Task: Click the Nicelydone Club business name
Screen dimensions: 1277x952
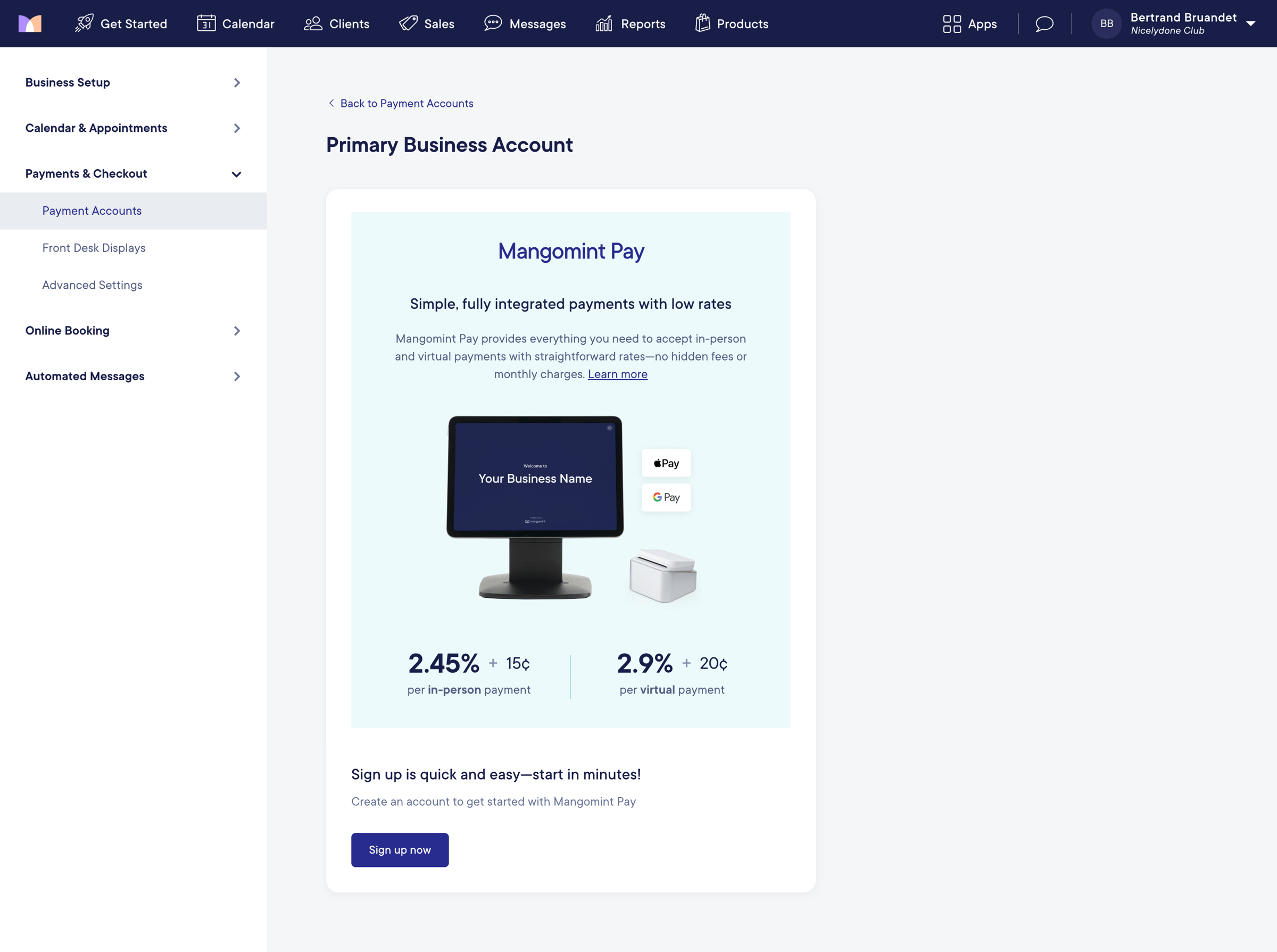Action: [1167, 30]
